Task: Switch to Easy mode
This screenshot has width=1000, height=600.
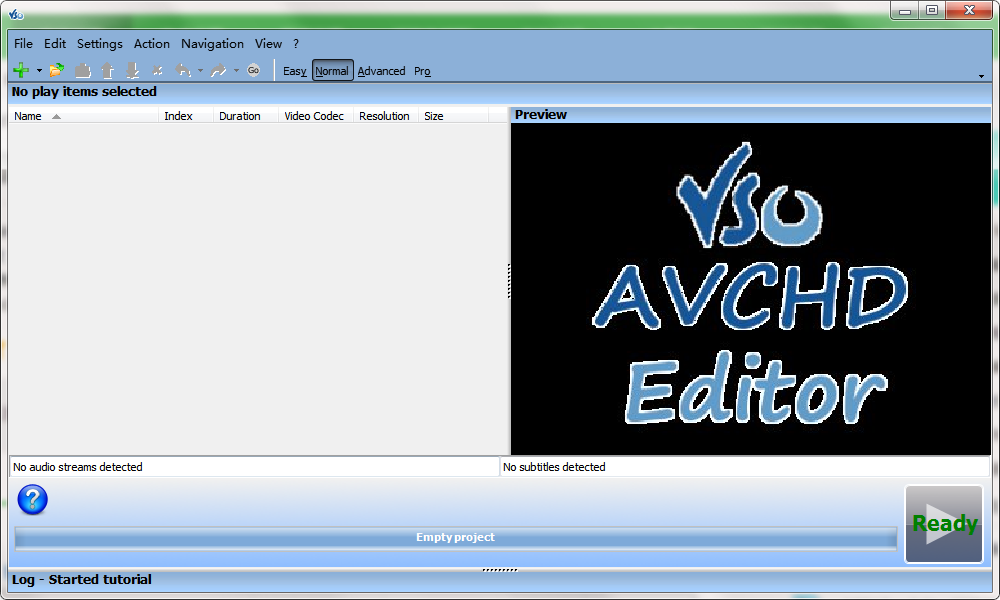Action: pyautogui.click(x=294, y=71)
